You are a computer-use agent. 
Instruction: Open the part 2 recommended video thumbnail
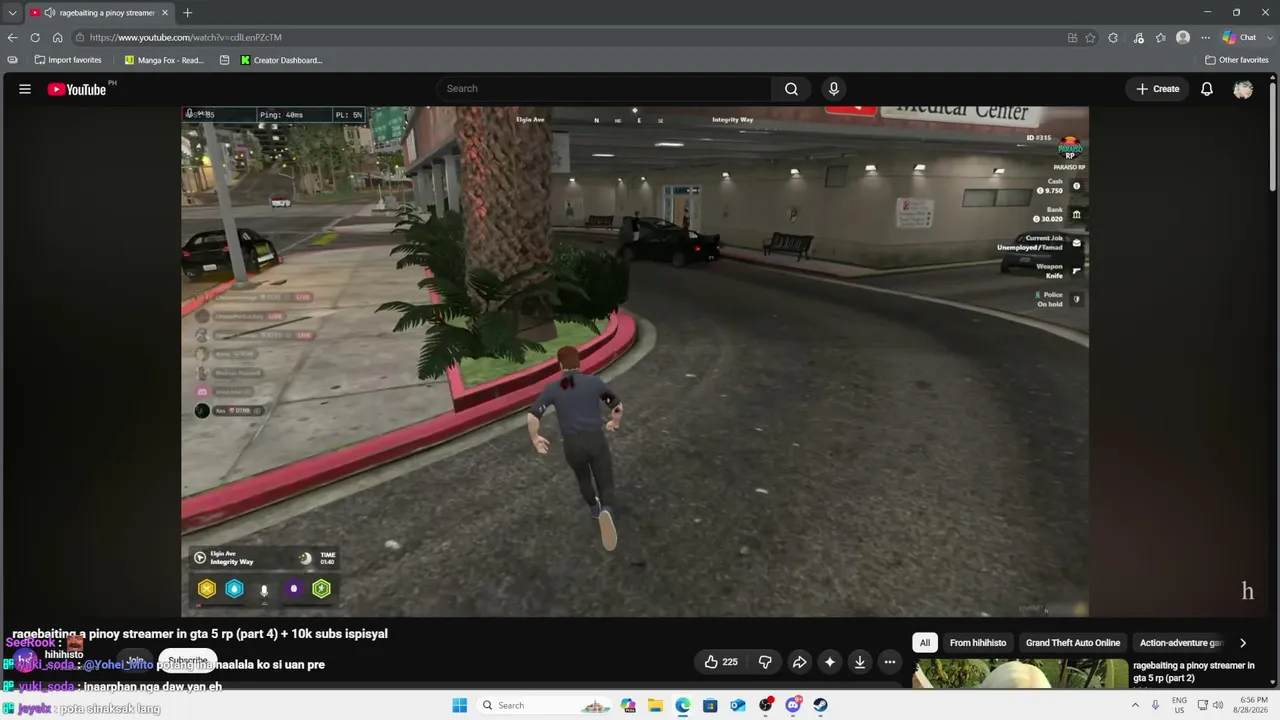click(x=1018, y=674)
